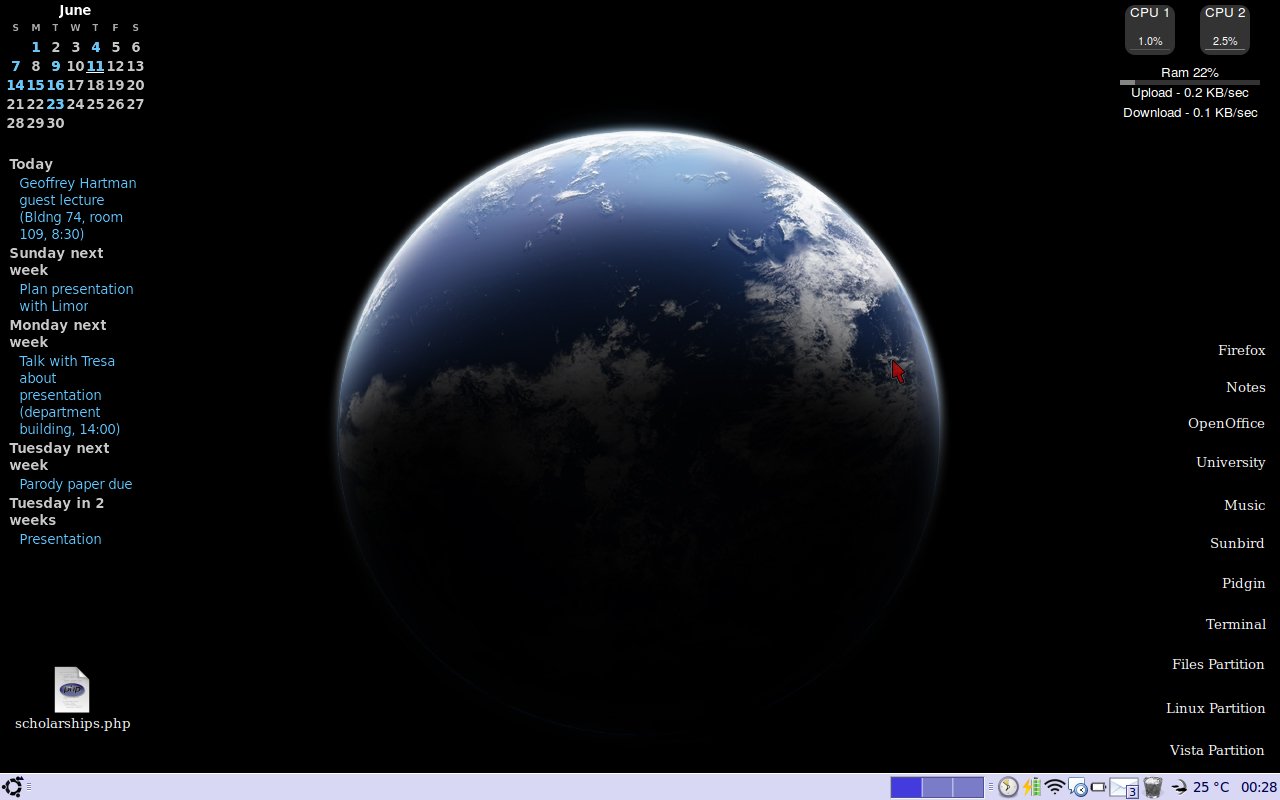Select June 7 in the calendar
The width and height of the screenshot is (1280, 800).
click(x=16, y=66)
